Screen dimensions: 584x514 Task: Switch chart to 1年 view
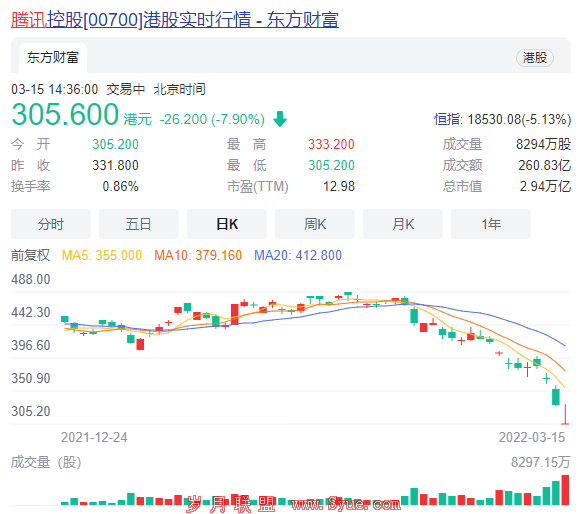pyautogui.click(x=491, y=224)
